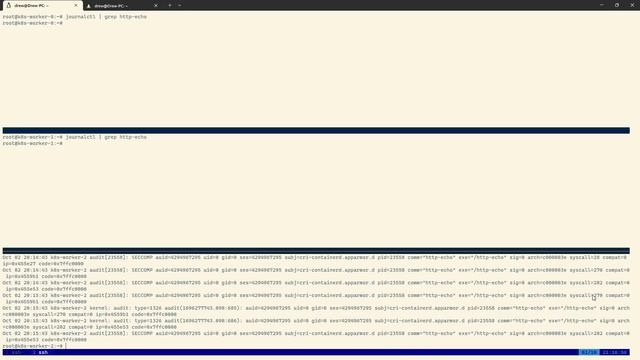Click the highlighted indicator left of tmux clock

[x=589, y=352]
